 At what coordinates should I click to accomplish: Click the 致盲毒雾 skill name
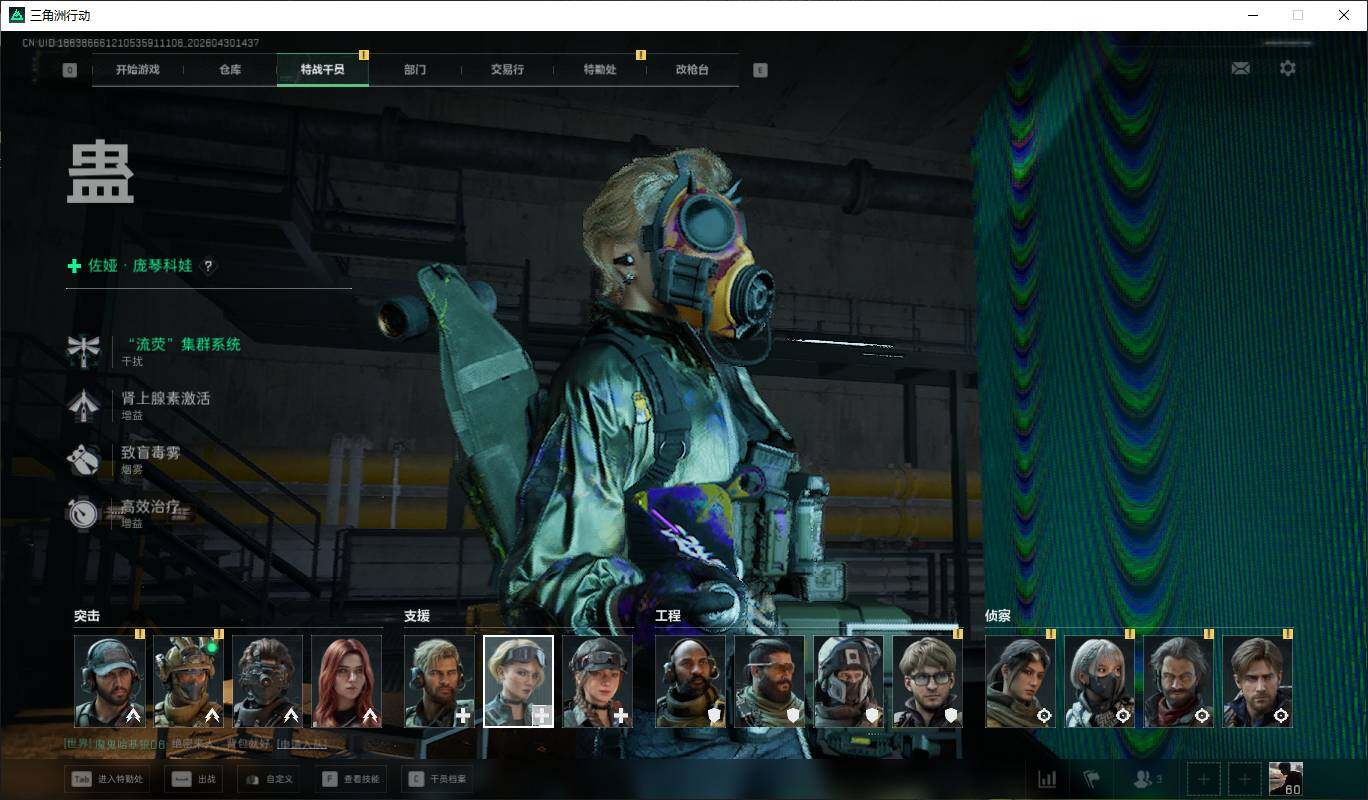click(151, 452)
